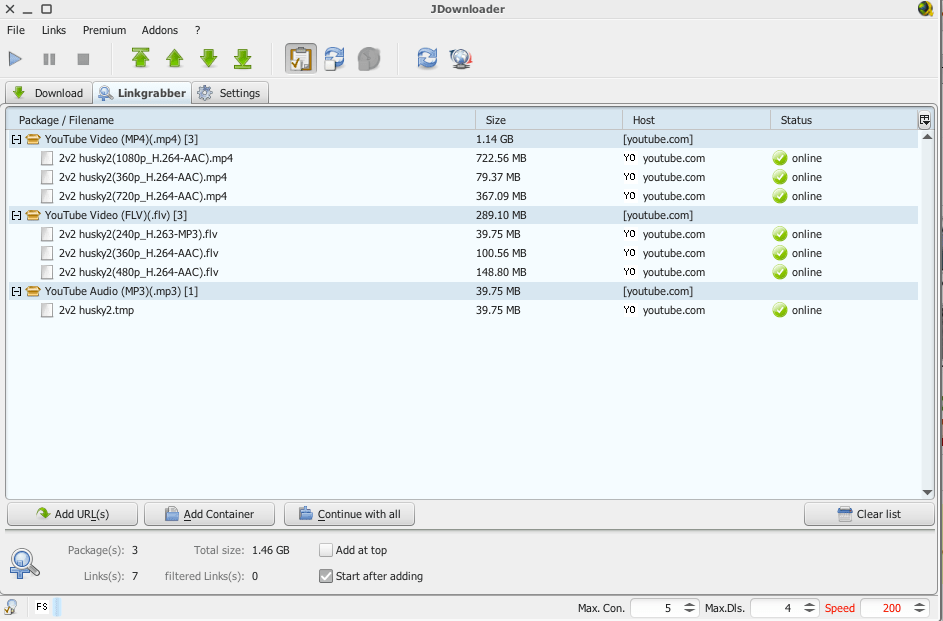Click the status bar magnifier icon at bottom left
This screenshot has width=943, height=621.
[10, 608]
